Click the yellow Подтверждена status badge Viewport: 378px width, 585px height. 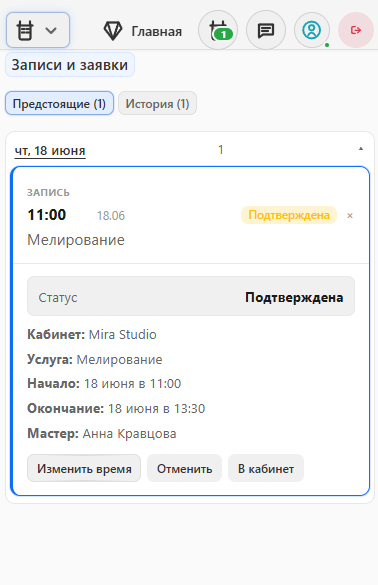click(x=289, y=215)
